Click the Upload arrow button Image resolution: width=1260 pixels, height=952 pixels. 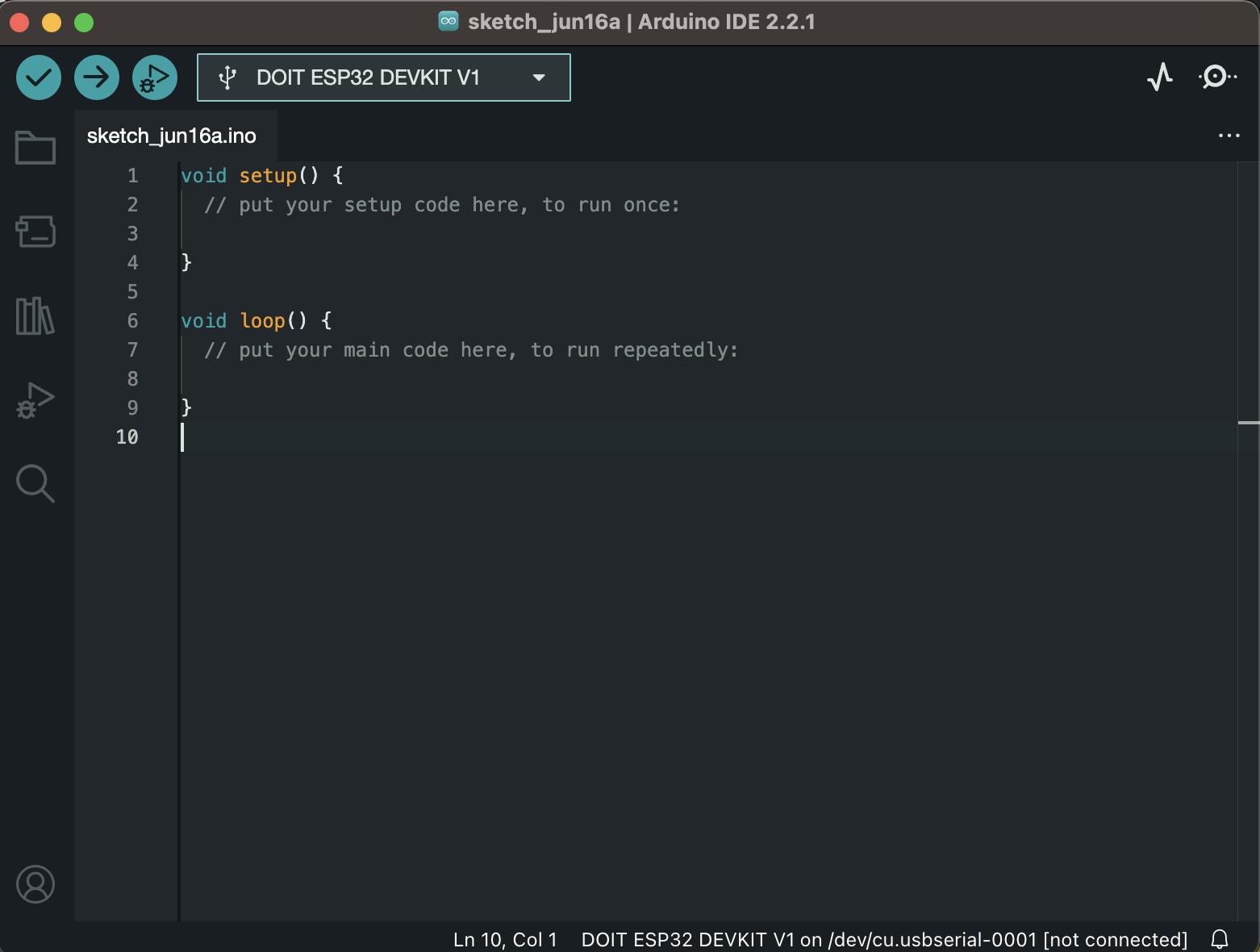pyautogui.click(x=97, y=77)
